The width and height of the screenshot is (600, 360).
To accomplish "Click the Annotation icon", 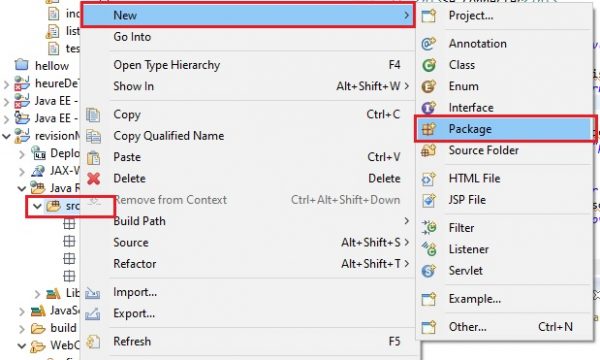I will pyautogui.click(x=429, y=44).
